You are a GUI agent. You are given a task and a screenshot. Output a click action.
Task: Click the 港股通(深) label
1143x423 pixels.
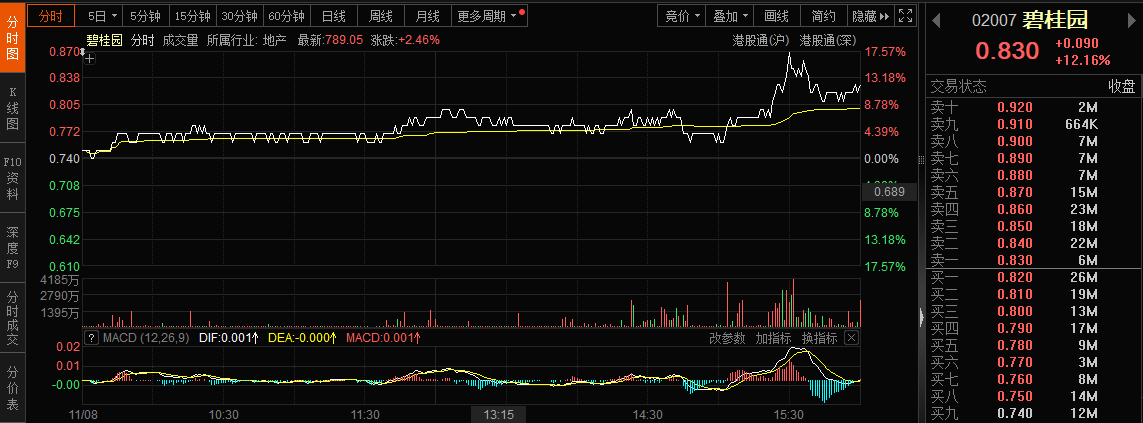coord(828,40)
